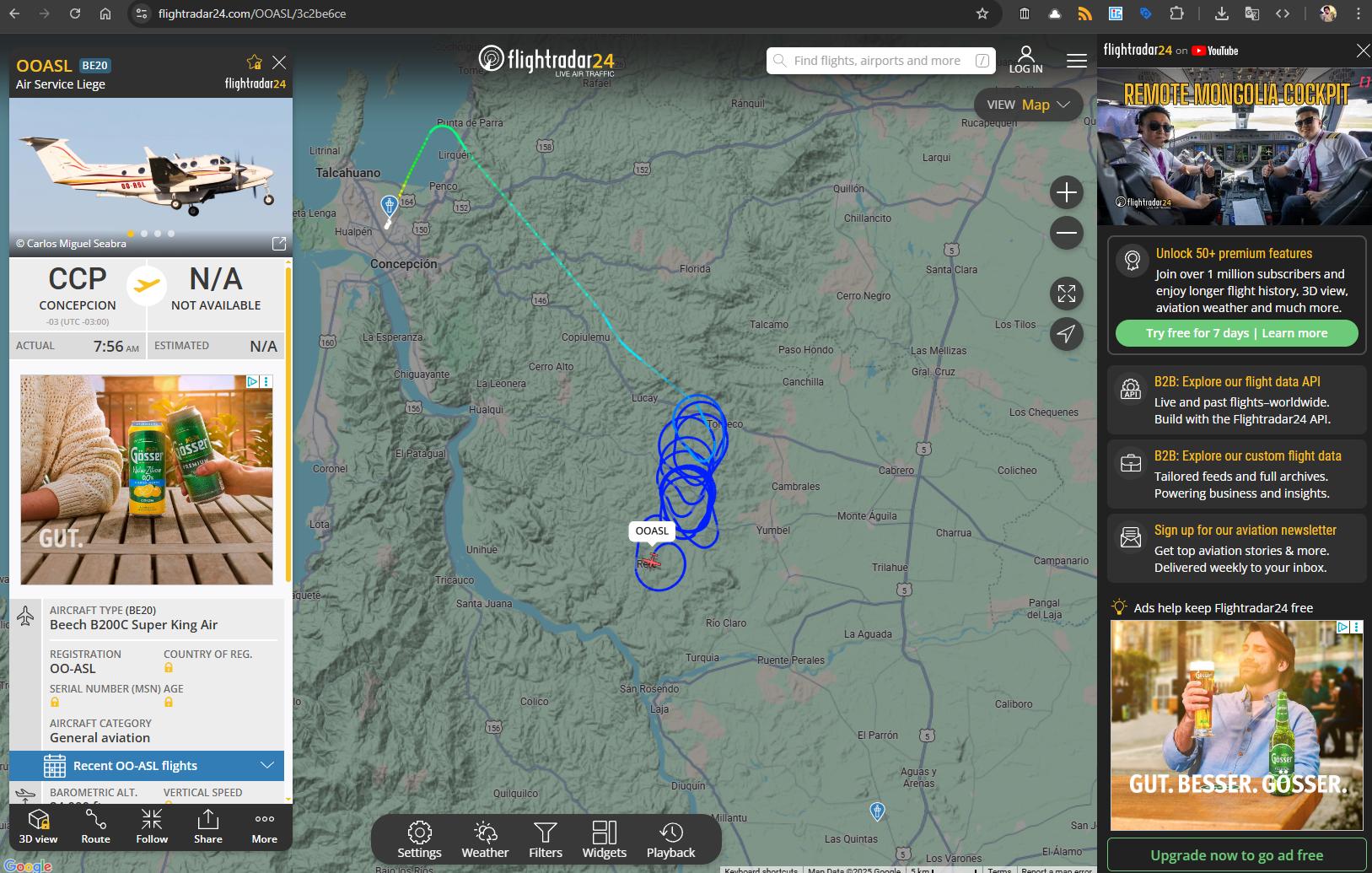The width and height of the screenshot is (1372, 873).
Task: Click the BE20 aircraft type badge
Action: coord(95,65)
